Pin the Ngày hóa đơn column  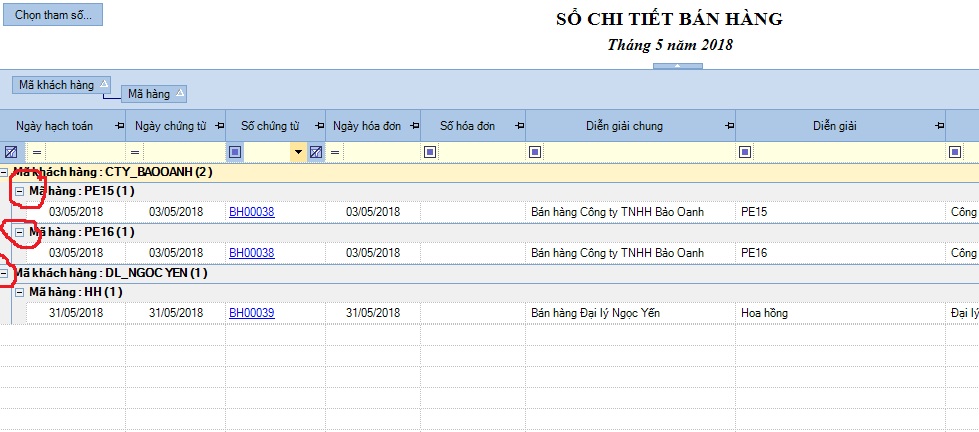click(x=415, y=126)
